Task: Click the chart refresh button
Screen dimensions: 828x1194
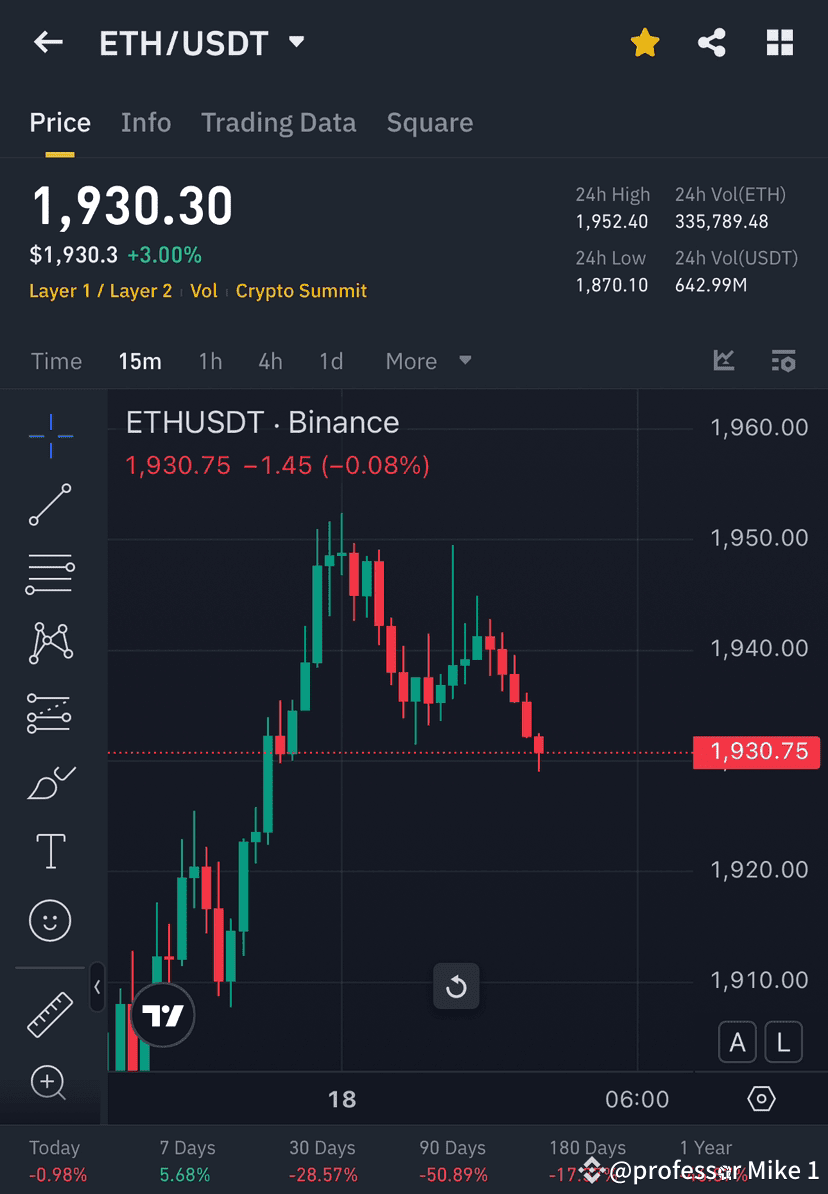Action: pos(456,986)
